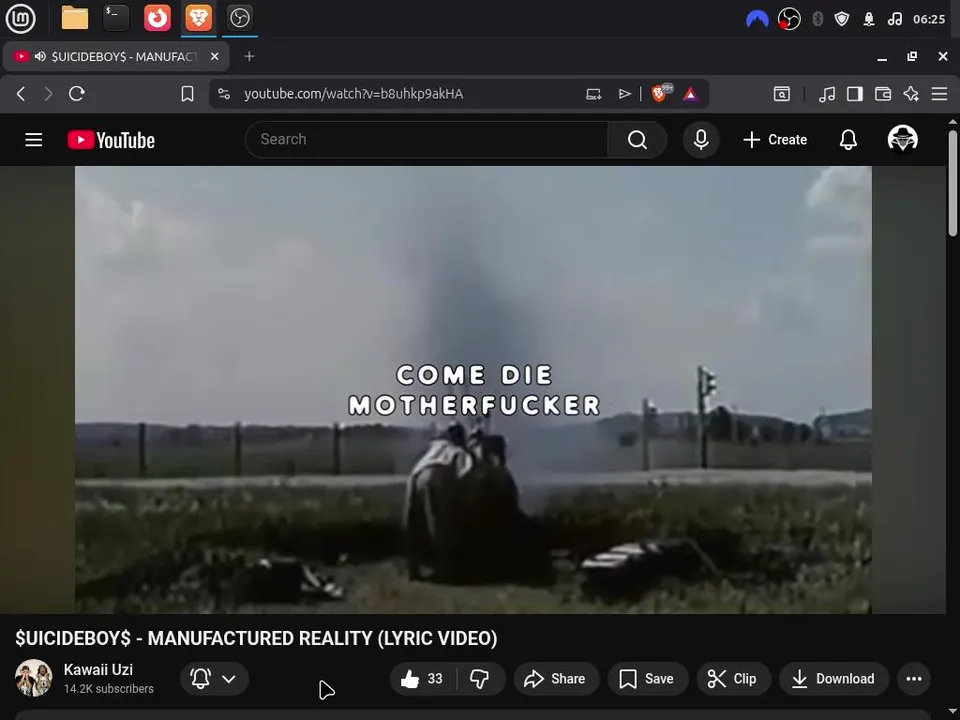
Task: Click the page vertical scrollbar
Action: pos(952,182)
